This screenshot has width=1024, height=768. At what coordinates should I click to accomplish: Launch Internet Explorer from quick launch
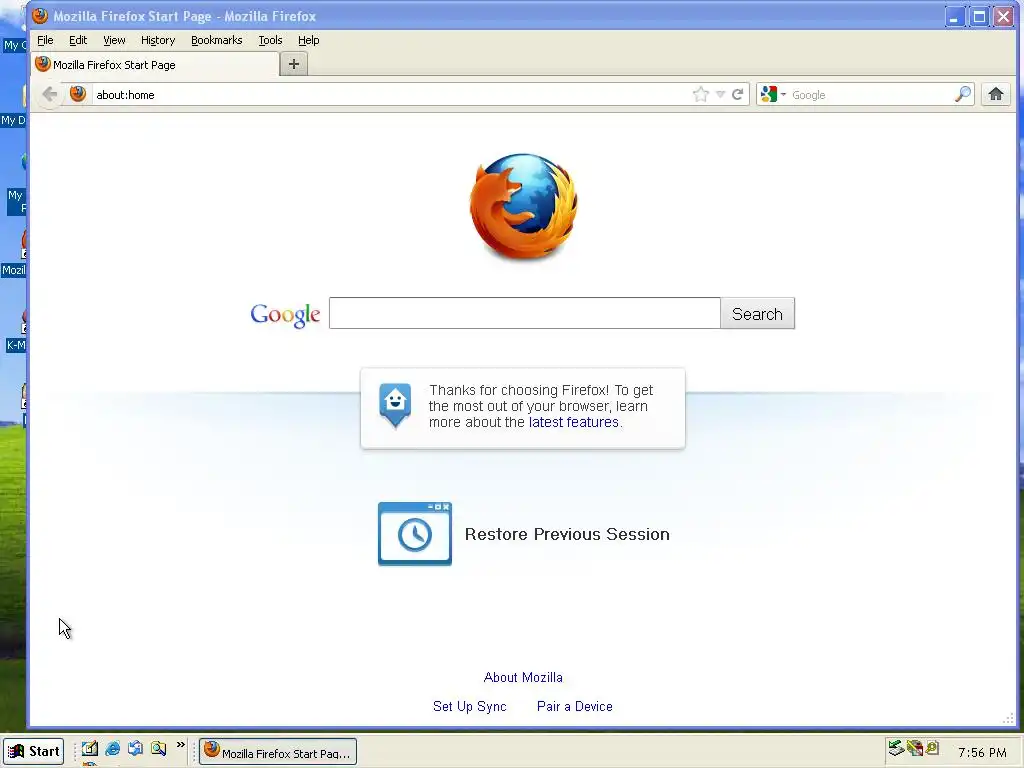(112, 748)
